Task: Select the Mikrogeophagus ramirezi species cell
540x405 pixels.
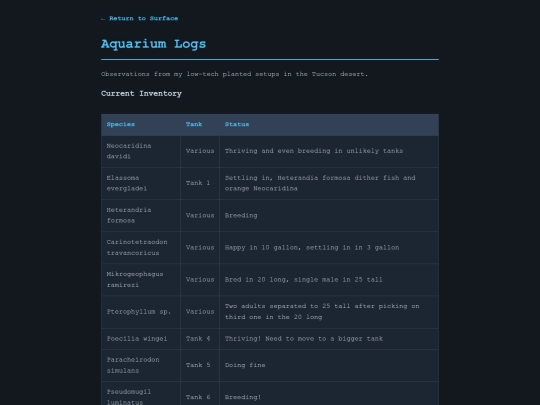Action: (141, 279)
